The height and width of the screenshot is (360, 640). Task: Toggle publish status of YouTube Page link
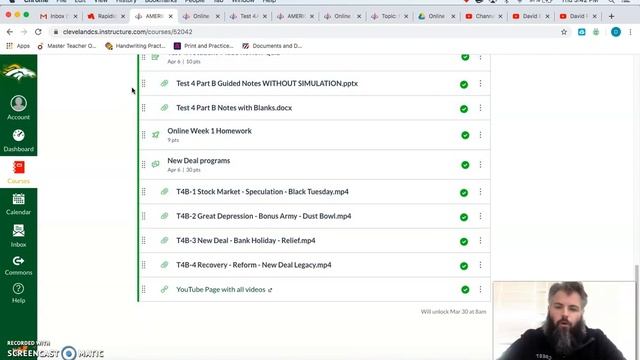click(465, 290)
